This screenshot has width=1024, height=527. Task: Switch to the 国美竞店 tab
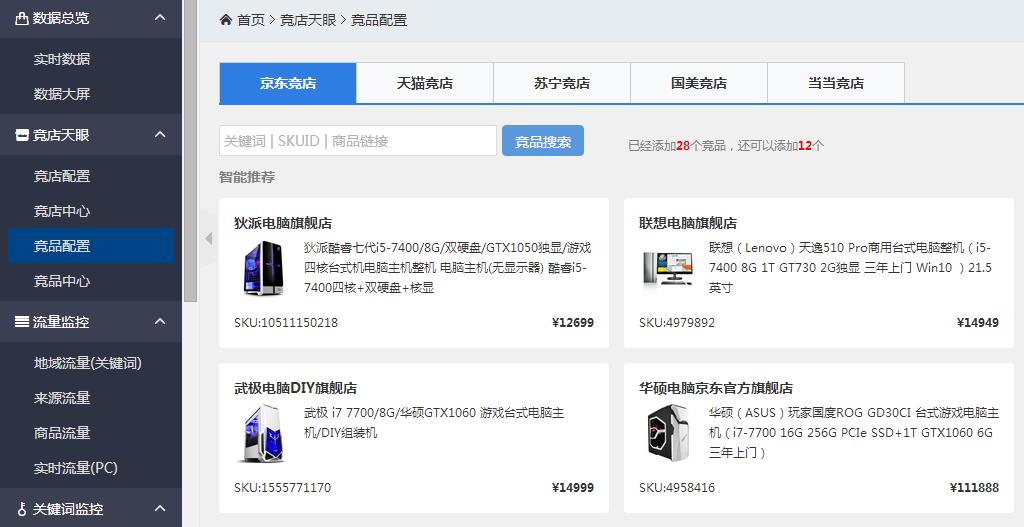pyautogui.click(x=699, y=83)
